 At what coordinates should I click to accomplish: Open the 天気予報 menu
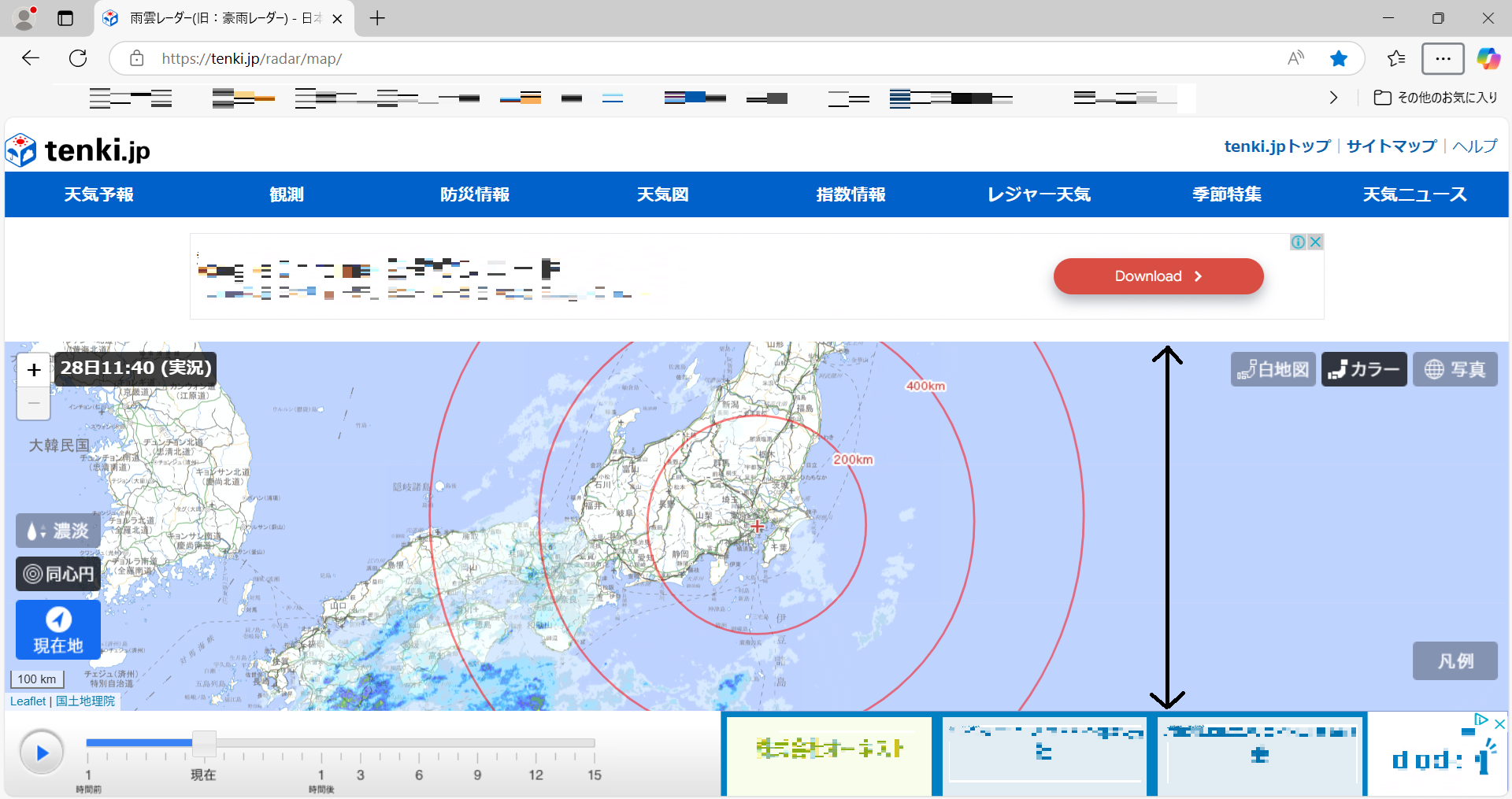(99, 194)
